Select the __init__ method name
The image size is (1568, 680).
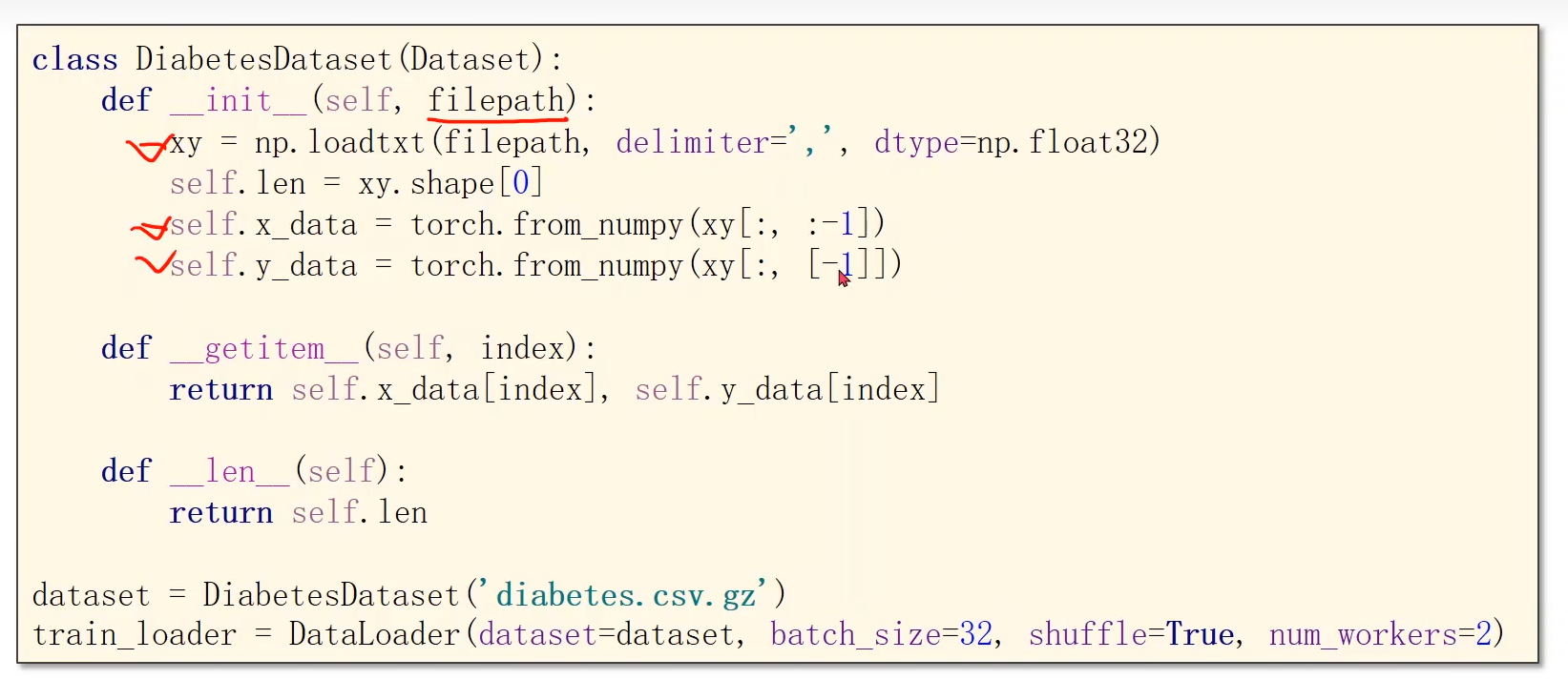point(240,101)
